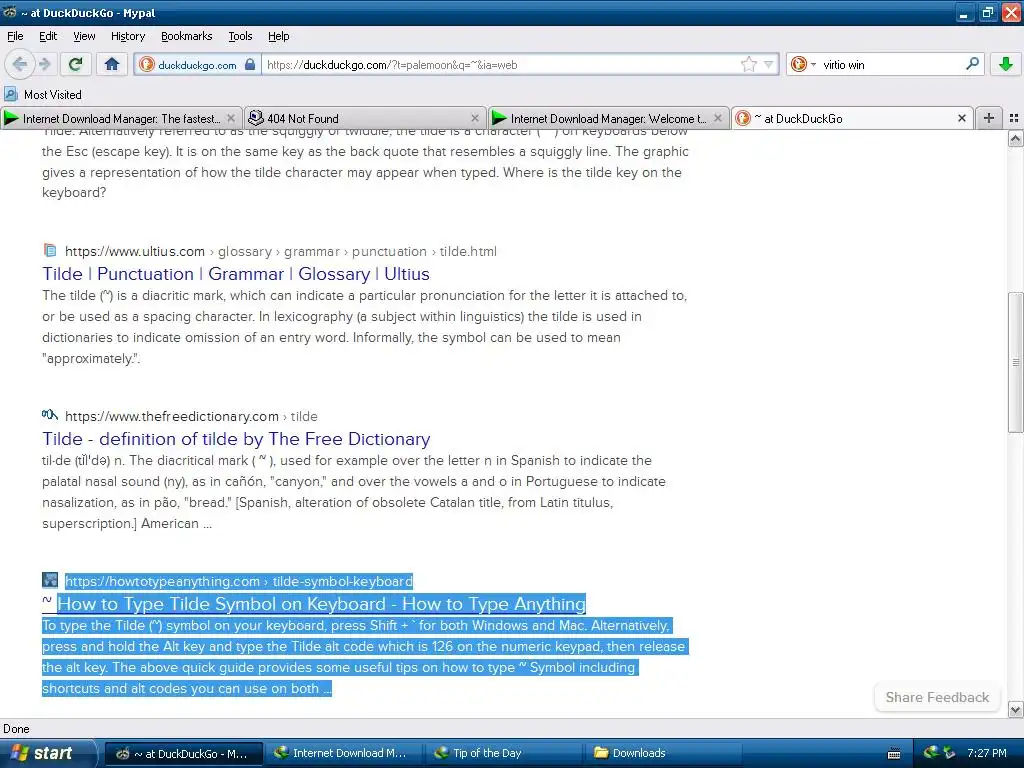1024x768 pixels.
Task: Click the scrollbar down arrow
Action: pyautogui.click(x=1015, y=709)
